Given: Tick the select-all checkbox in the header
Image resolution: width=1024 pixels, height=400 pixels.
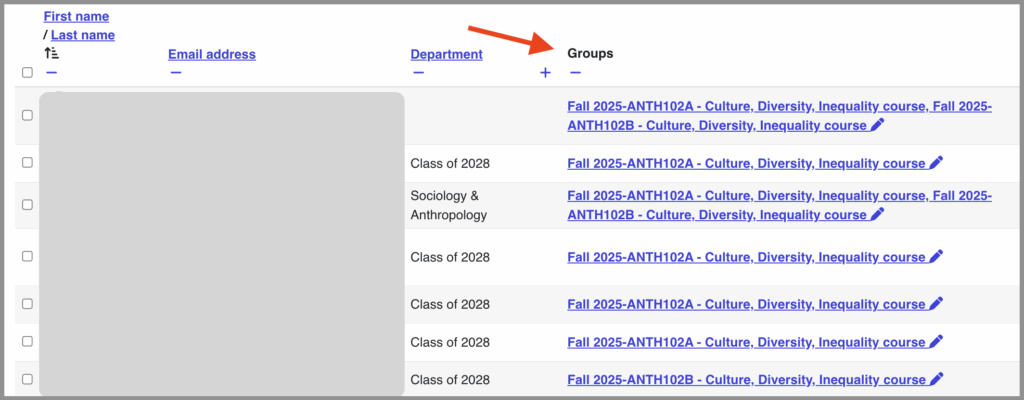Looking at the screenshot, I should point(27,73).
